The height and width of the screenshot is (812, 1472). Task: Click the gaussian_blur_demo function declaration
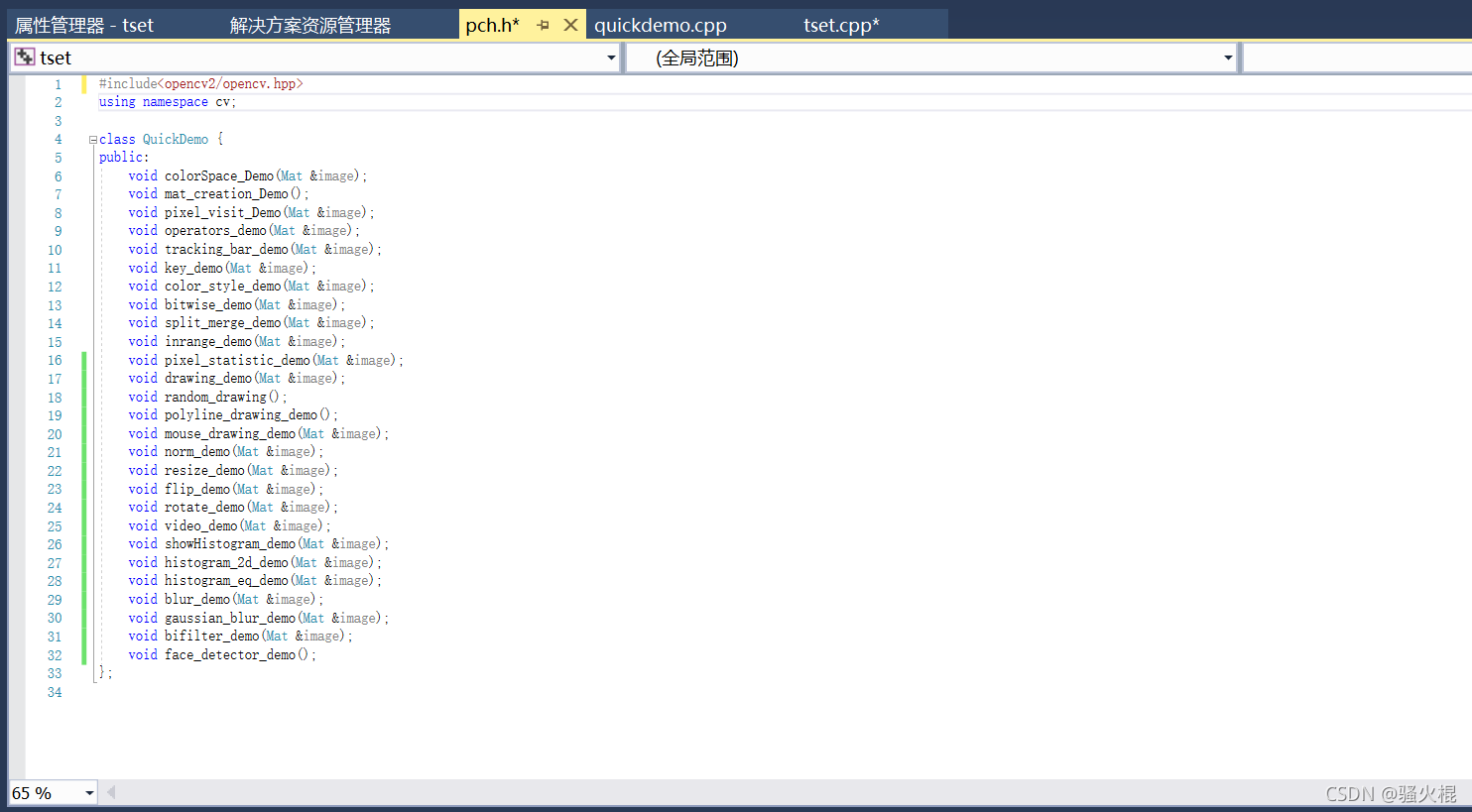[x=259, y=618]
